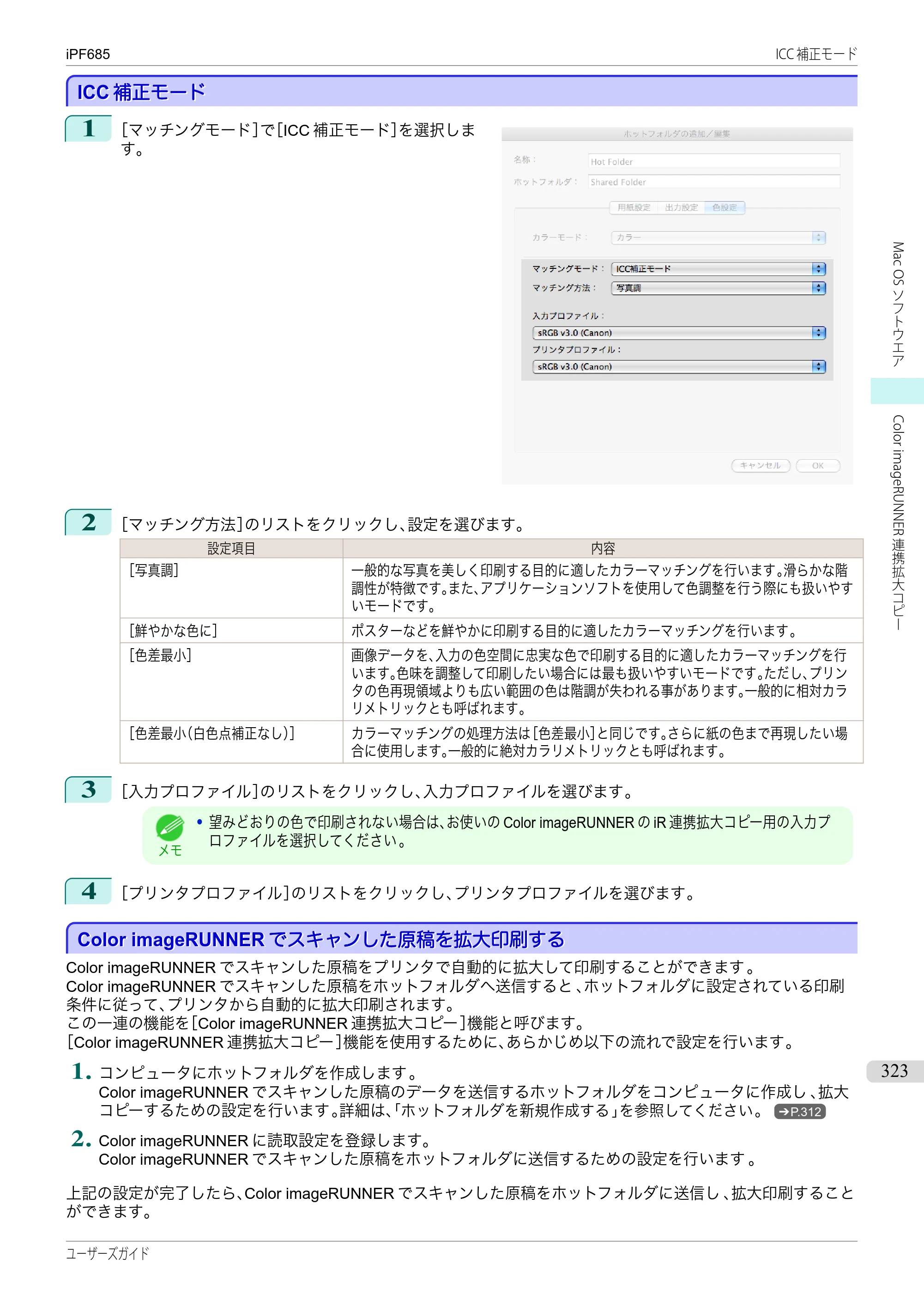Image resolution: width=924 pixels, height=1307 pixels.
Task: Click the Color imageRUNNER 連携拡大コピー side tab
Action: tap(898, 523)
